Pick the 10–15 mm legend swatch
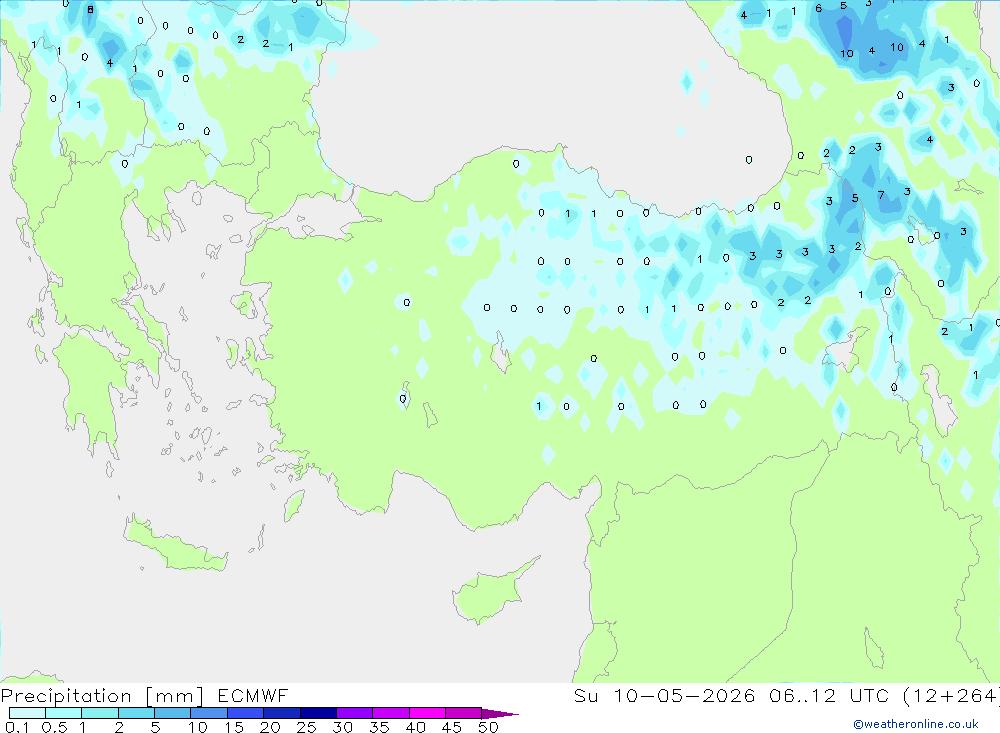This screenshot has height=733, width=1000. pyautogui.click(x=209, y=713)
